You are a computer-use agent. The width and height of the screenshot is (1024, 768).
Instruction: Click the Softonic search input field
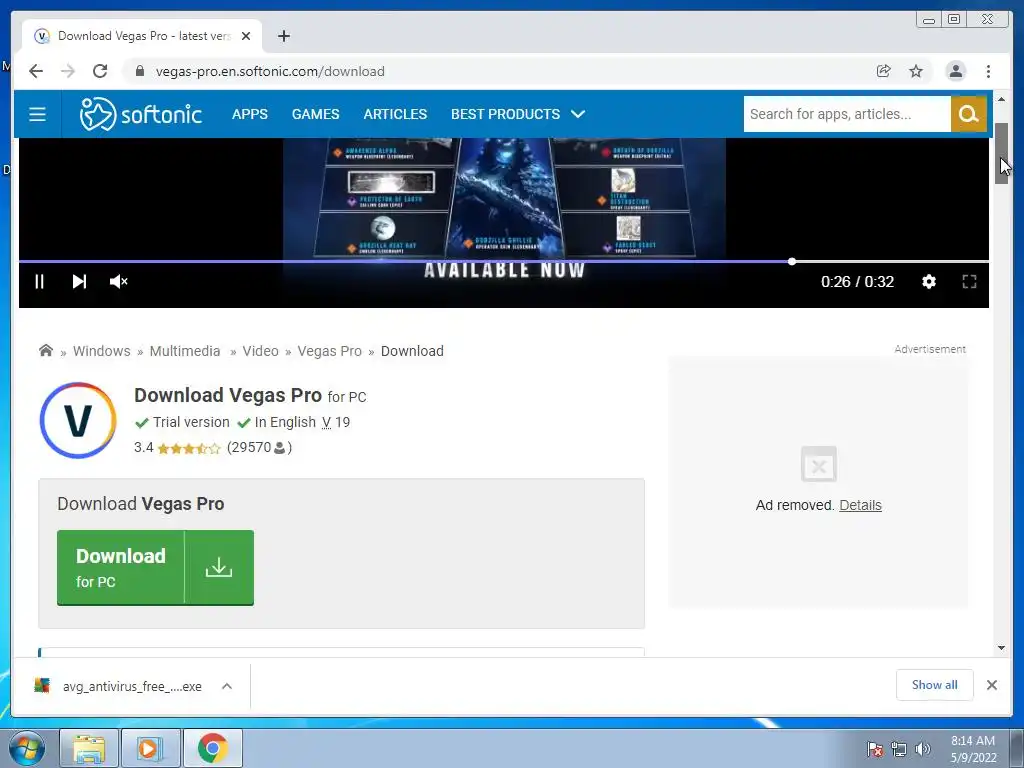click(846, 114)
